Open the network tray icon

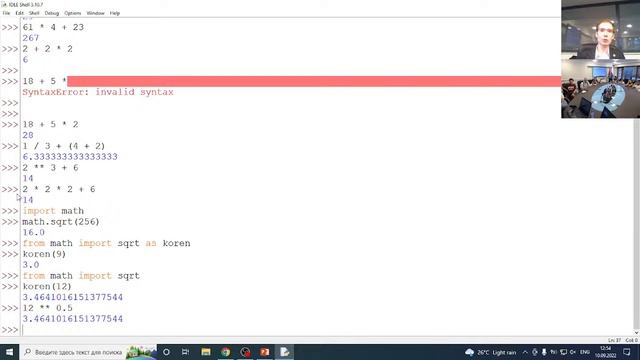pyautogui.click(x=564, y=352)
